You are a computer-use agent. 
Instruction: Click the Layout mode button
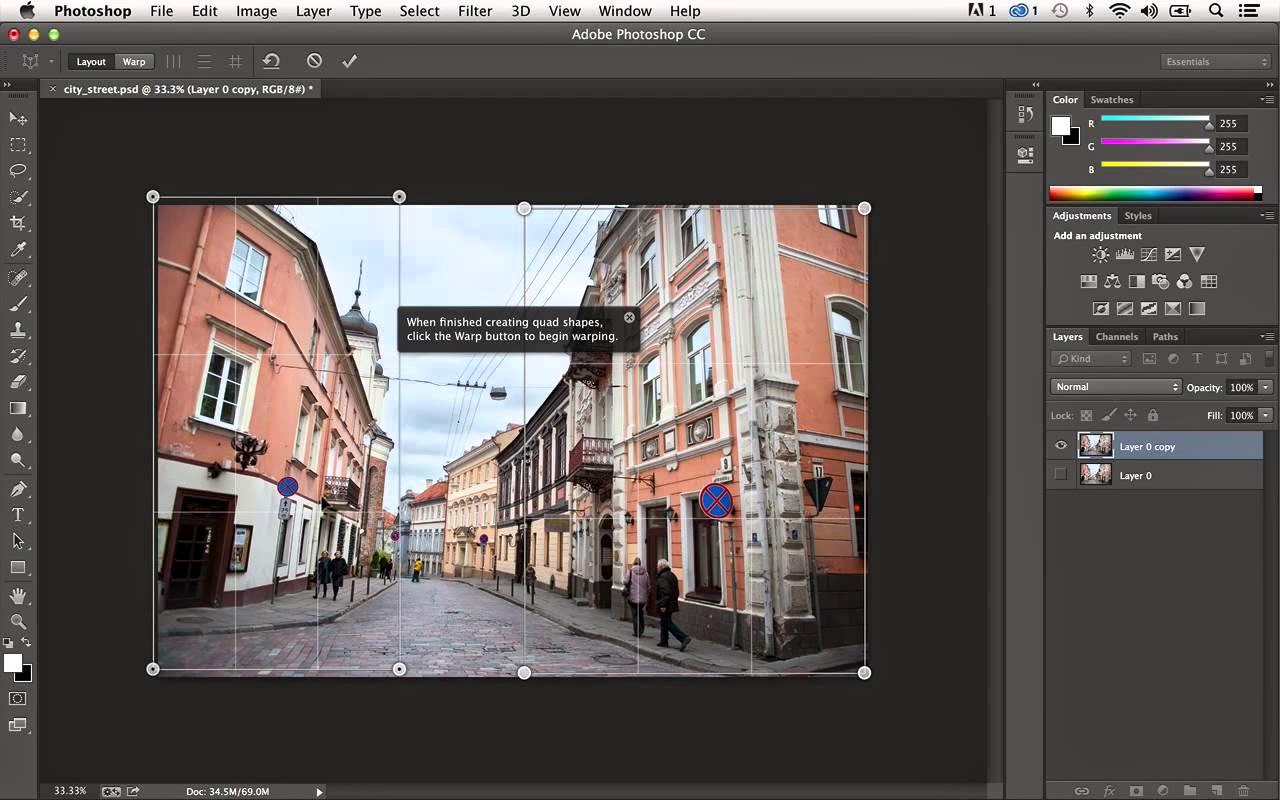91,62
